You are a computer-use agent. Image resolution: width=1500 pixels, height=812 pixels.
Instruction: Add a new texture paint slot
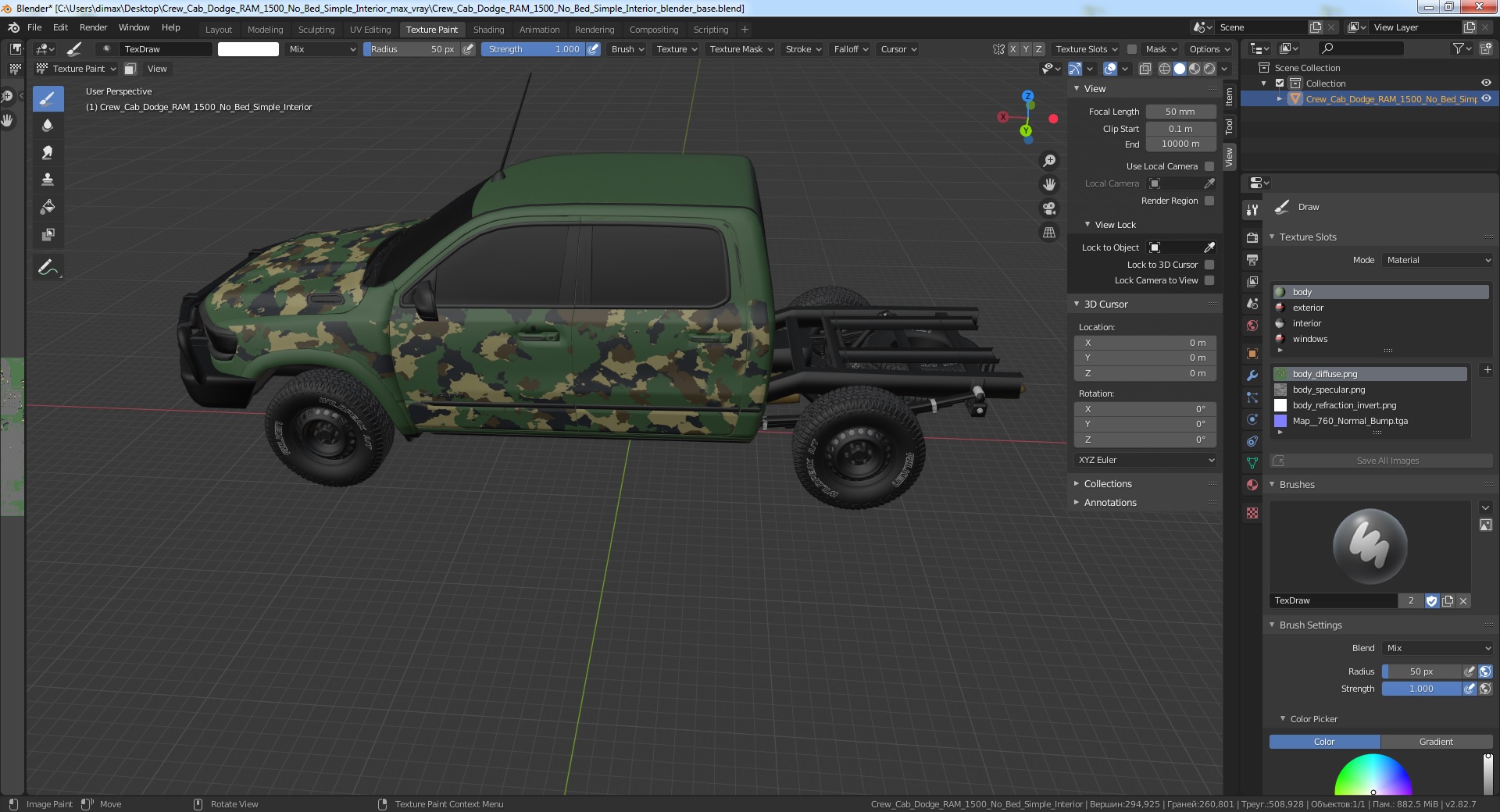[x=1487, y=370]
